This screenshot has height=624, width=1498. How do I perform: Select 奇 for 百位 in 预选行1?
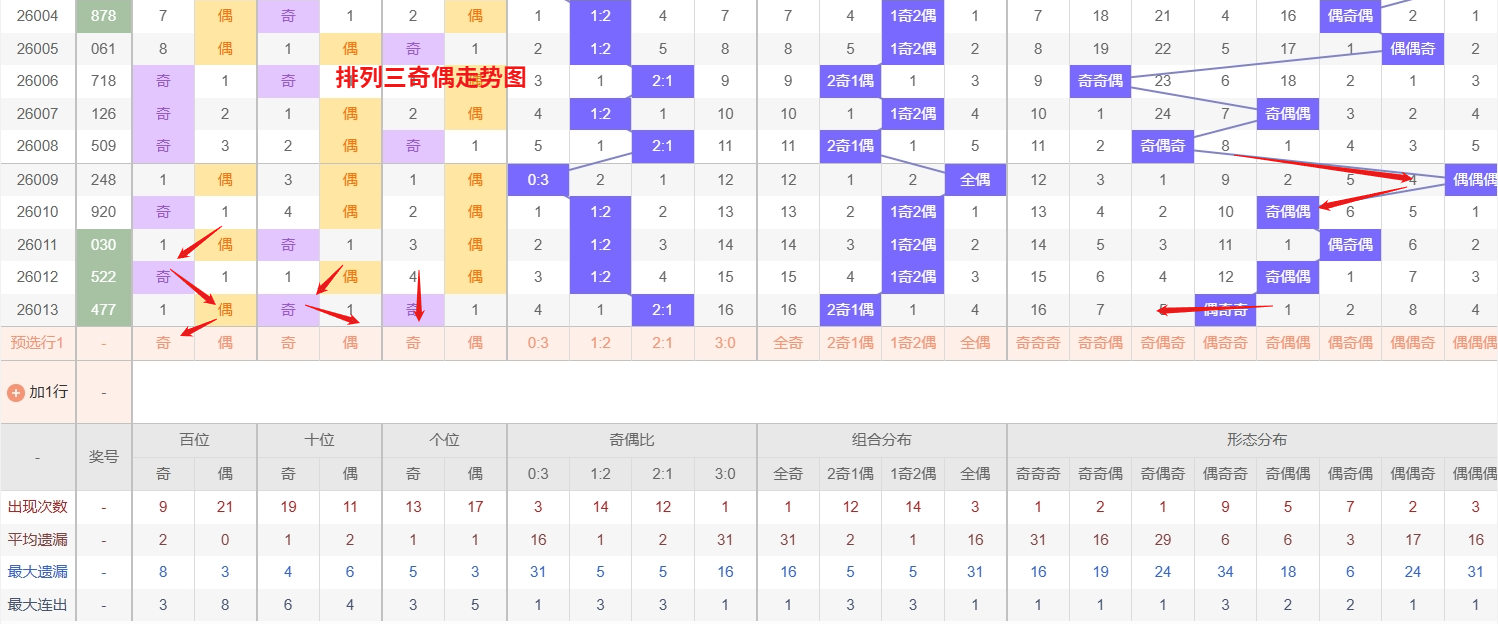tap(163, 343)
